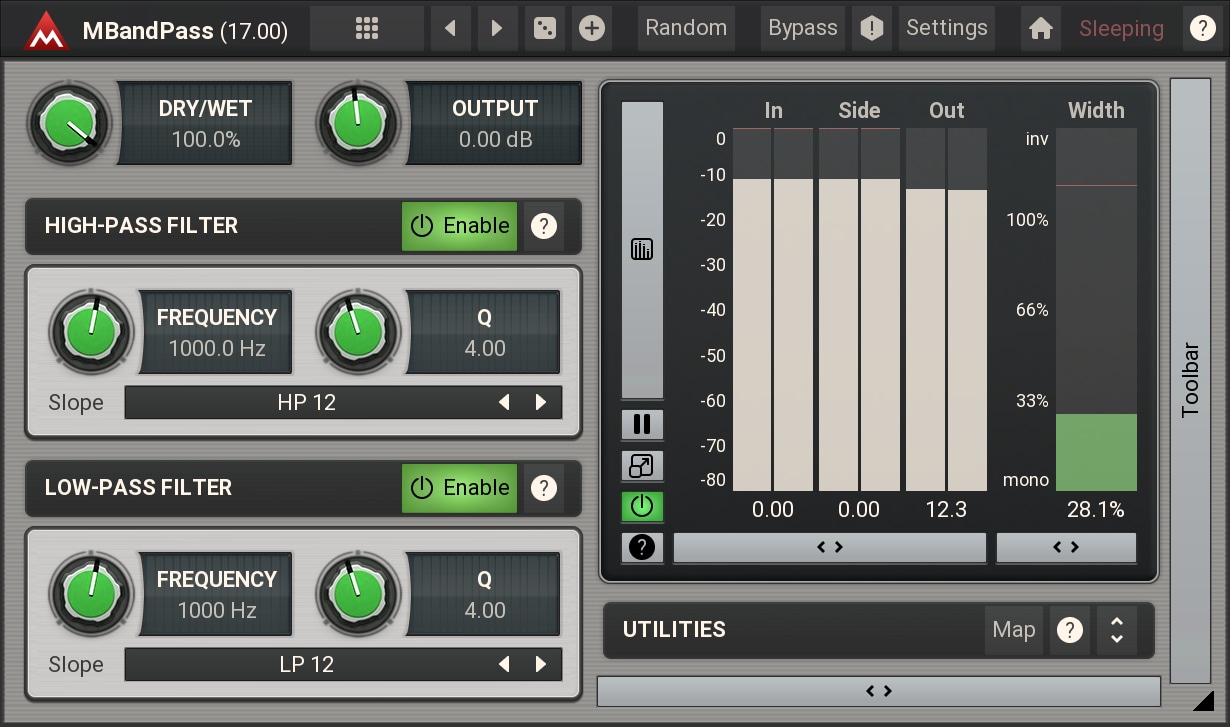This screenshot has width=1230, height=727.
Task: Click the meter popup window icon
Action: (x=642, y=466)
